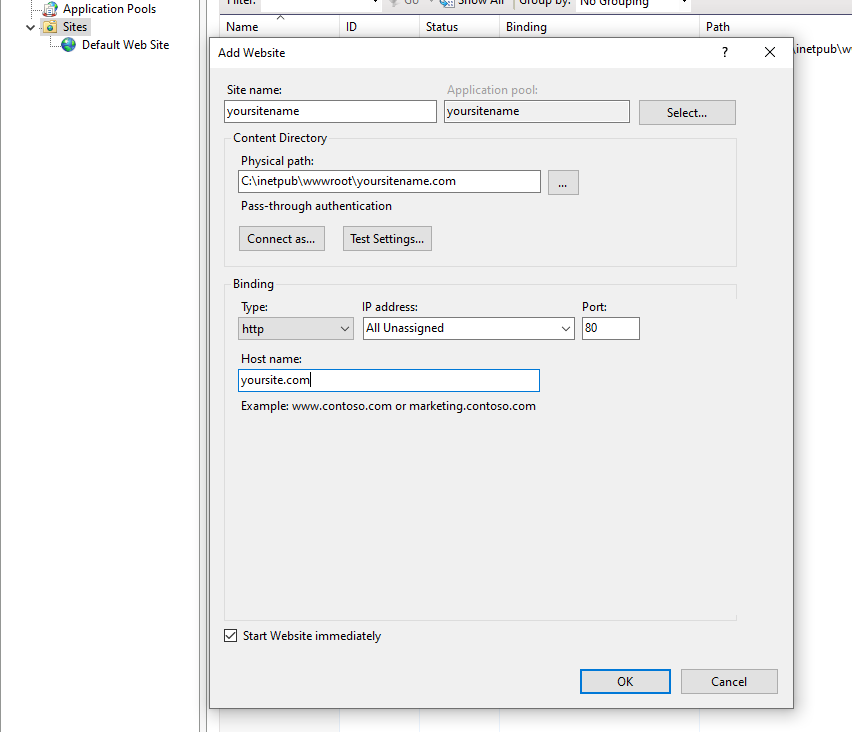Click the Pass-through authentication text
Screen dimensions: 852x732
pyautogui.click(x=316, y=206)
